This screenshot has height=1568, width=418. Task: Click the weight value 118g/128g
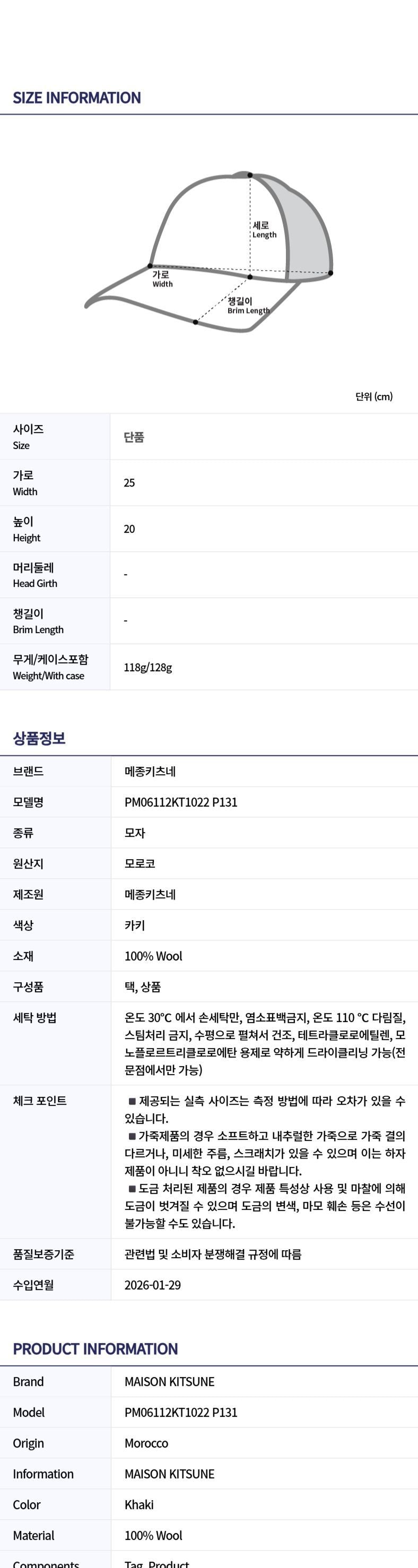tap(148, 667)
